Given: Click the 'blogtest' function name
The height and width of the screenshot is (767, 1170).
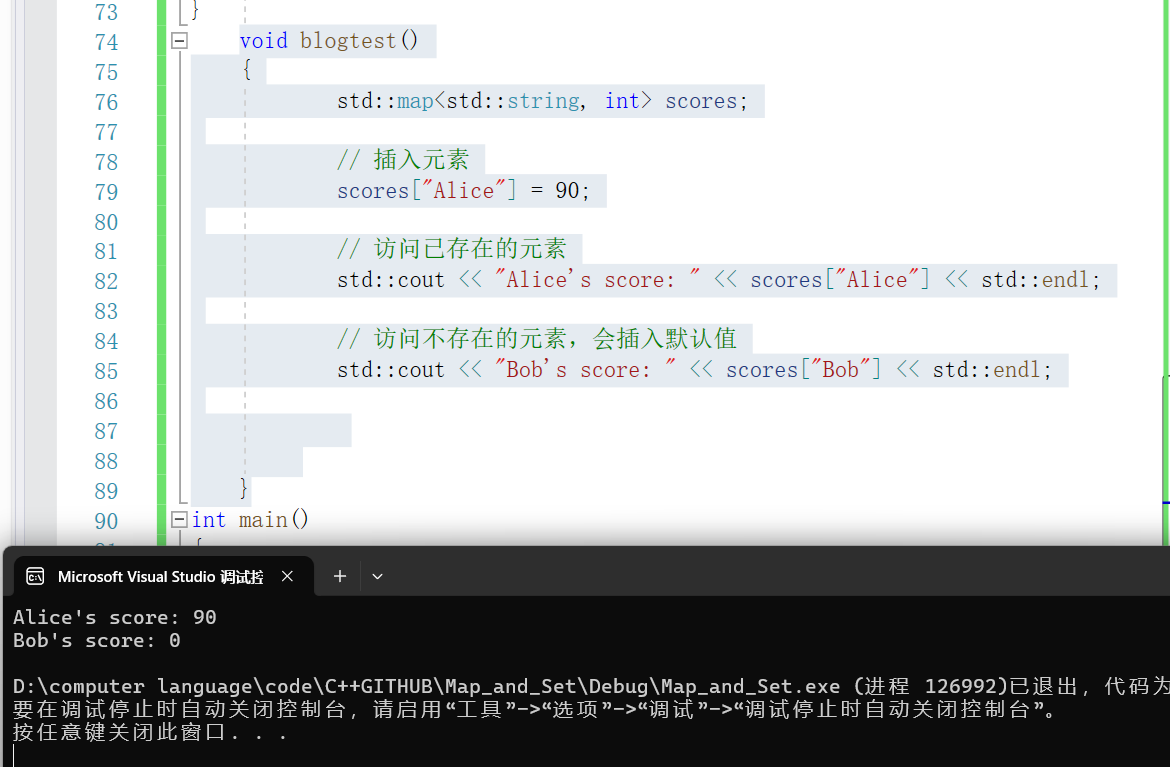Looking at the screenshot, I should click(x=348, y=40).
